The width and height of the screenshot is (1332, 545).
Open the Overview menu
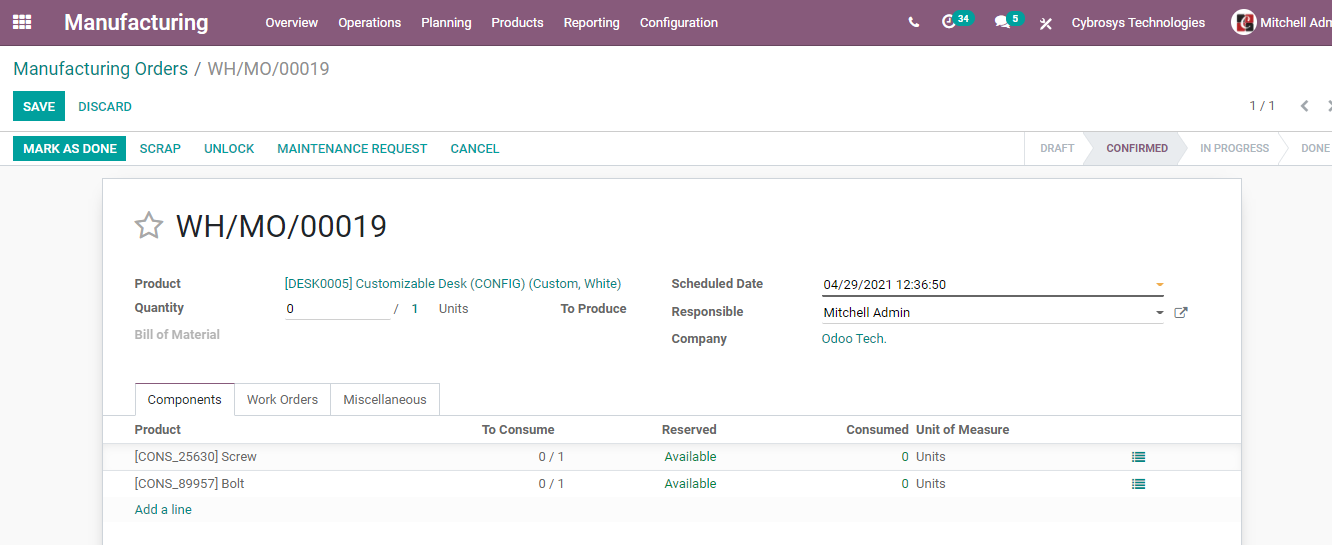pos(291,22)
